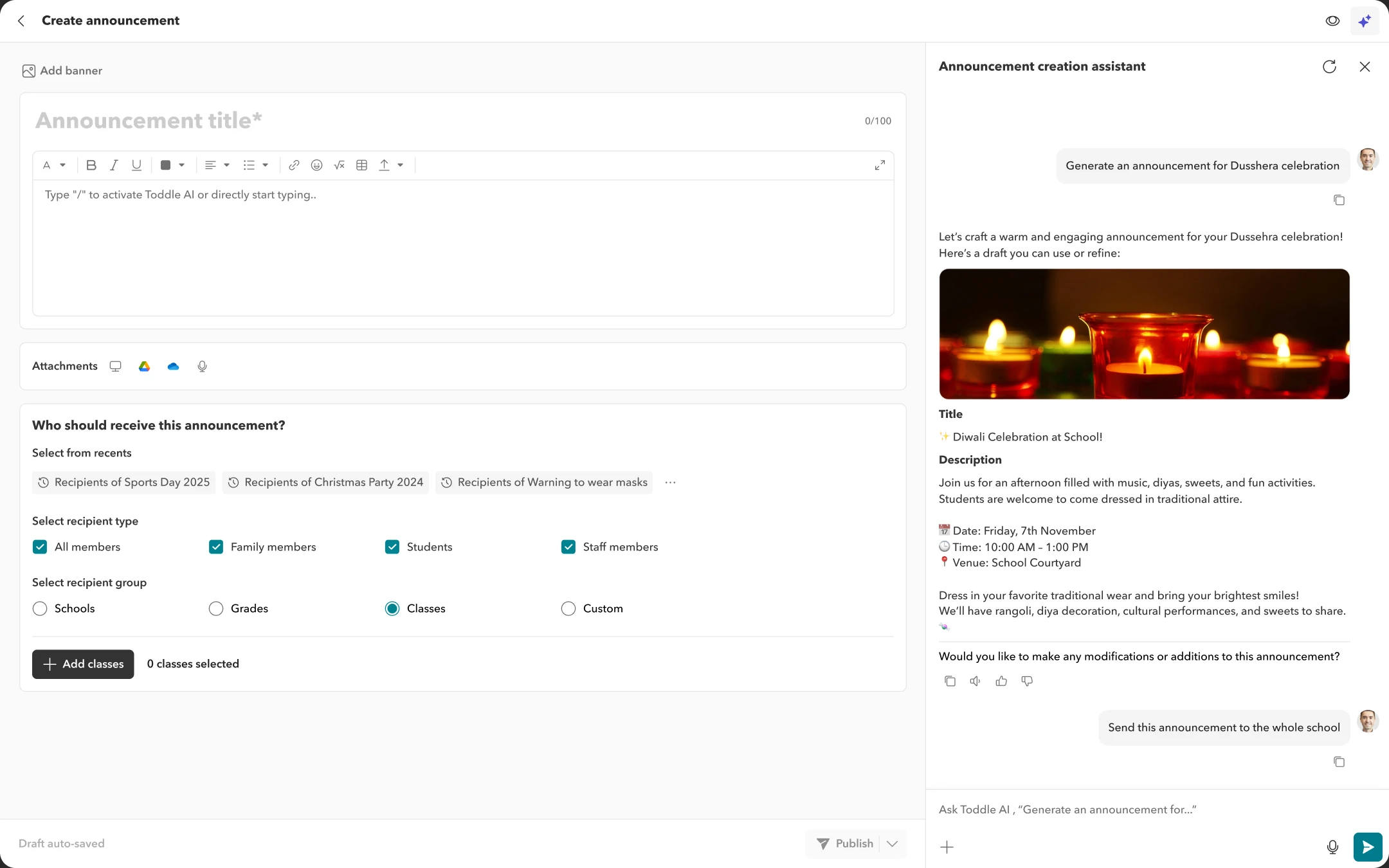1389x868 pixels.
Task: Click Add banner
Action: point(62,71)
